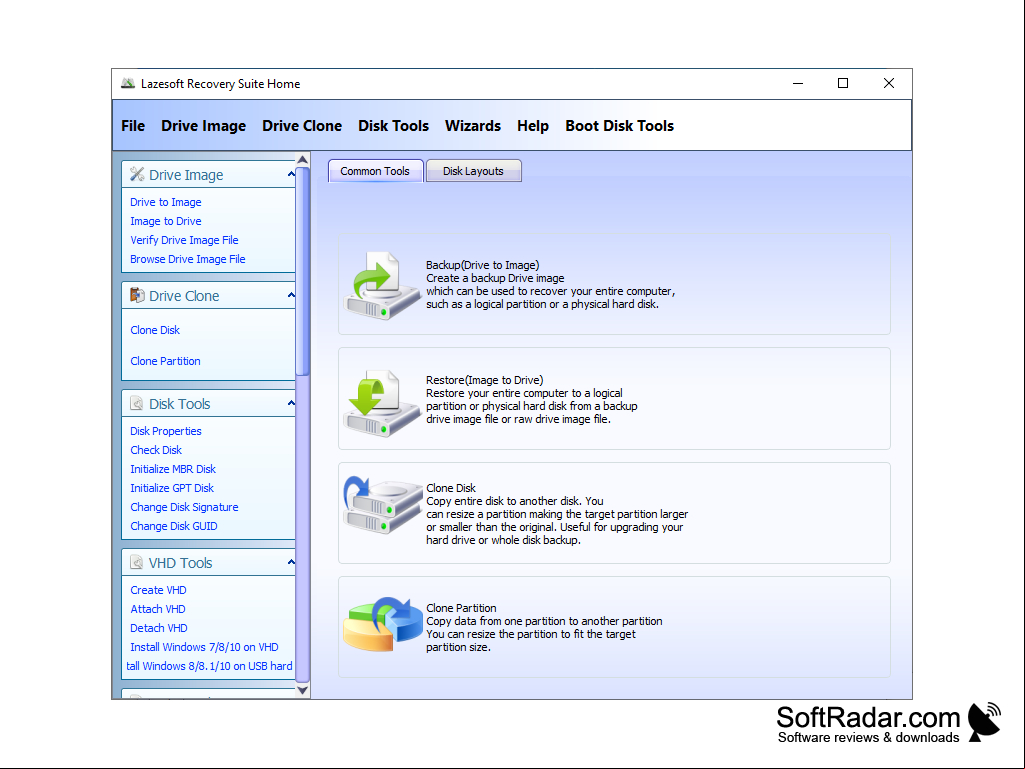Click the Drive Clone panel icon
This screenshot has height=769, width=1025.
(x=137, y=295)
